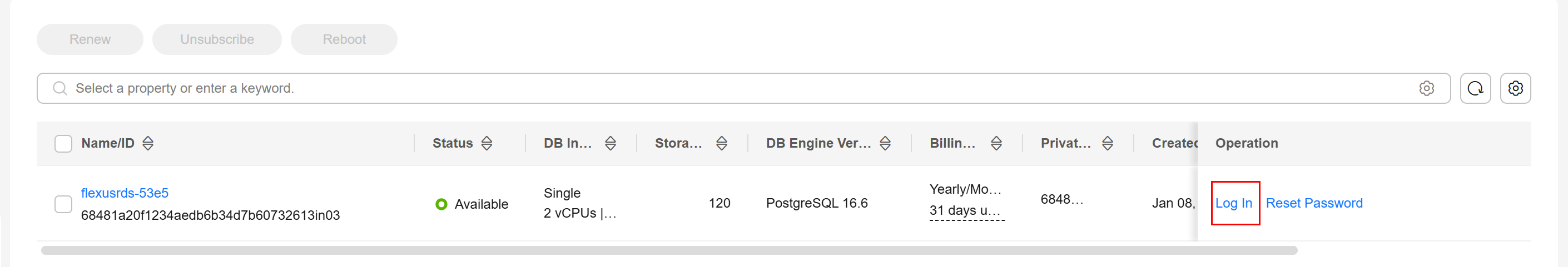Screen dimensions: 1568x267
Task: Click the search box settings gear
Action: 1426,89
